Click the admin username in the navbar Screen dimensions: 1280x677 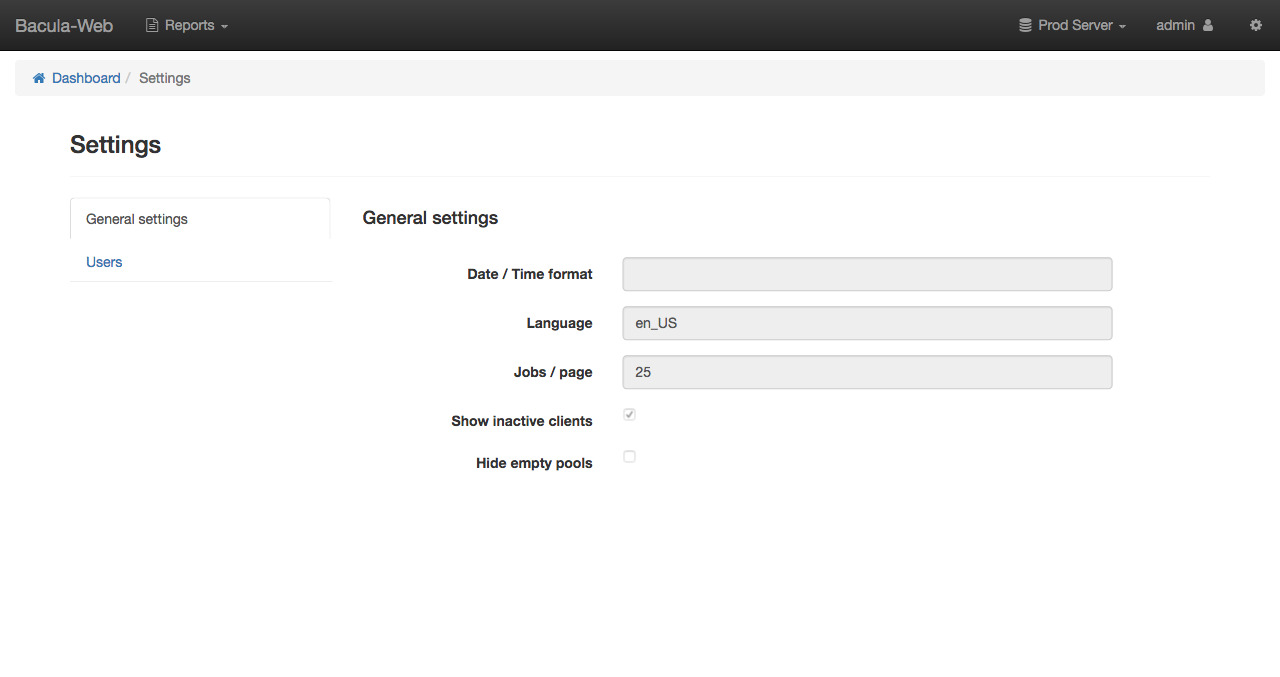tap(1175, 25)
